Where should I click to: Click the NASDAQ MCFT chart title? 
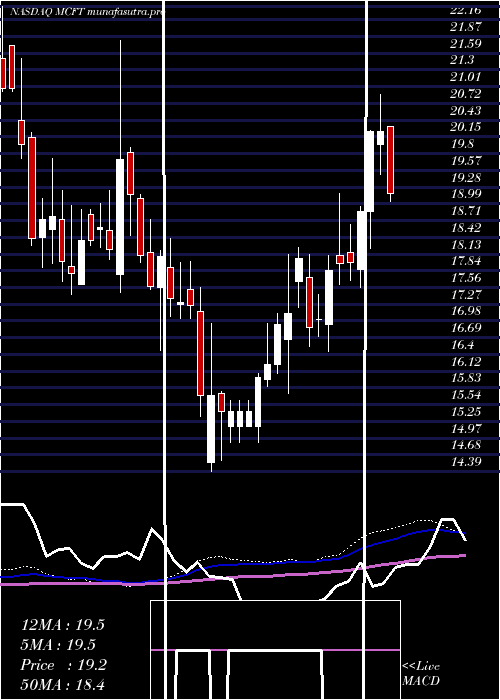click(86, 12)
